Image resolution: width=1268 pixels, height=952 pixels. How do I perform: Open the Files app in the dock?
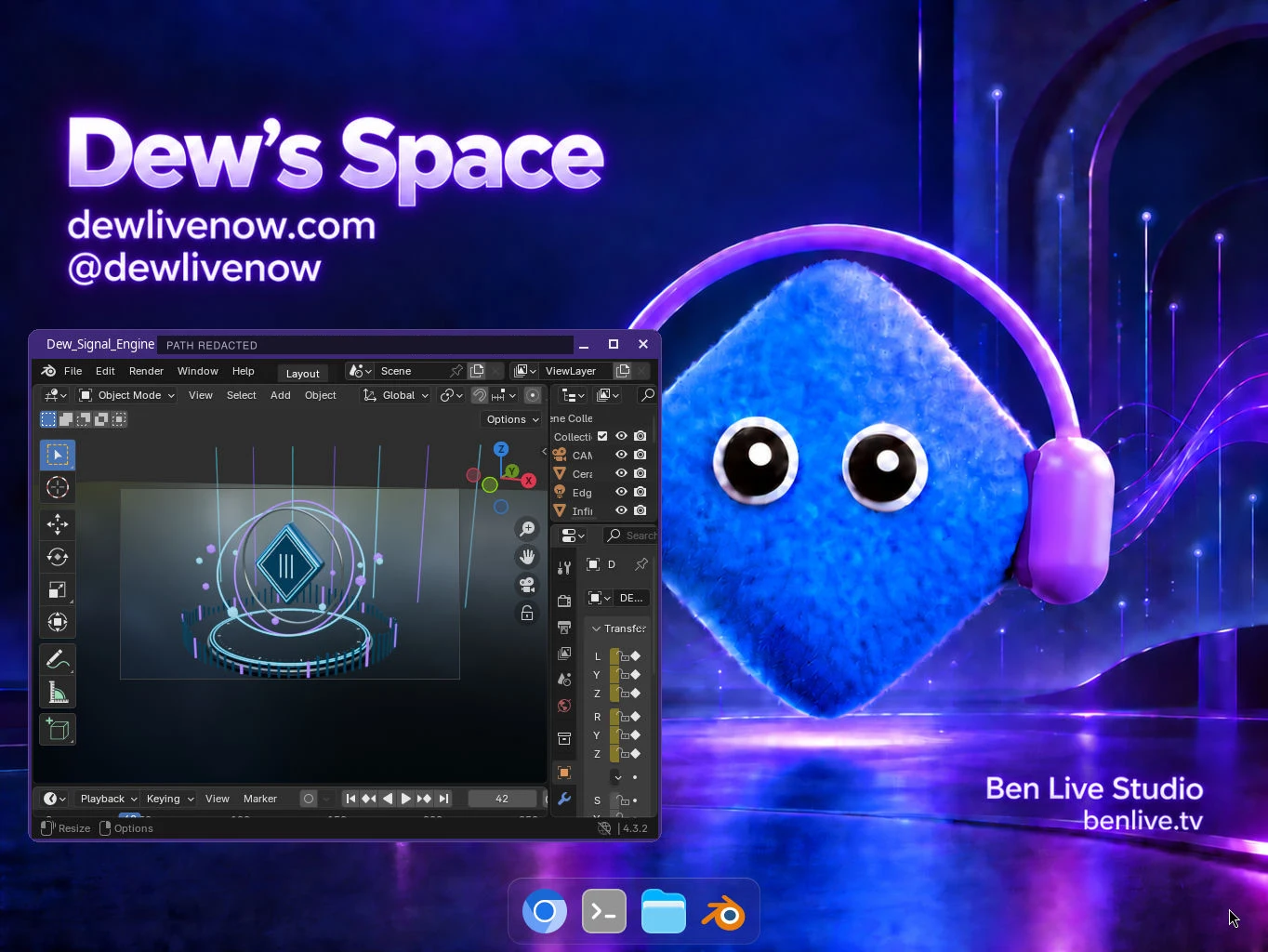(x=664, y=913)
